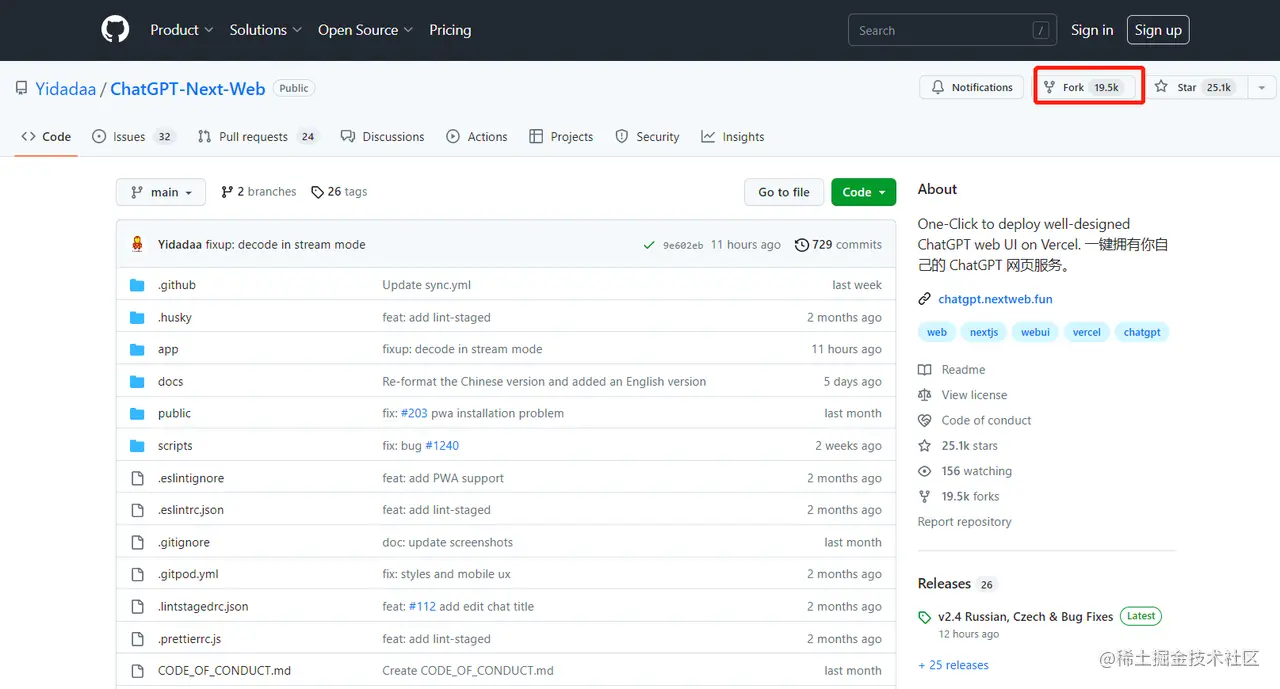This screenshot has height=689, width=1280.
Task: Click the public folder icon
Action: pos(138,413)
